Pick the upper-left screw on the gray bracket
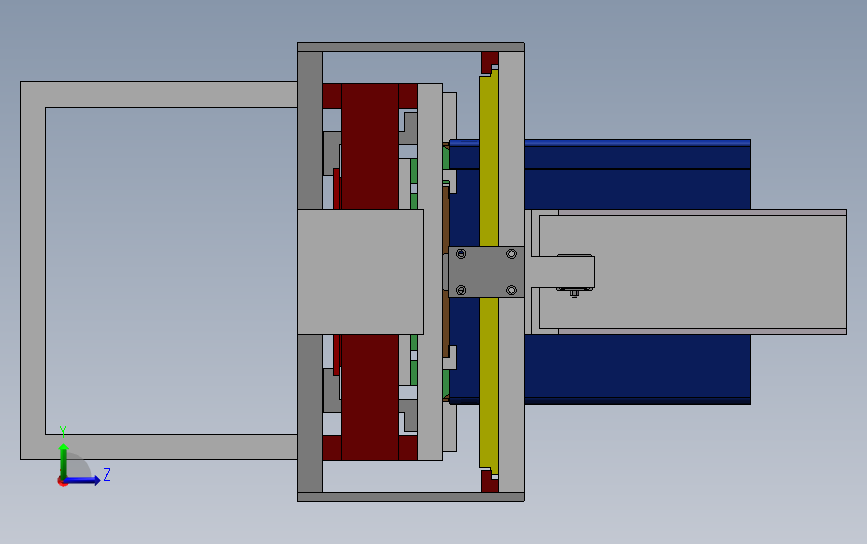The image size is (867, 544). (x=461, y=254)
